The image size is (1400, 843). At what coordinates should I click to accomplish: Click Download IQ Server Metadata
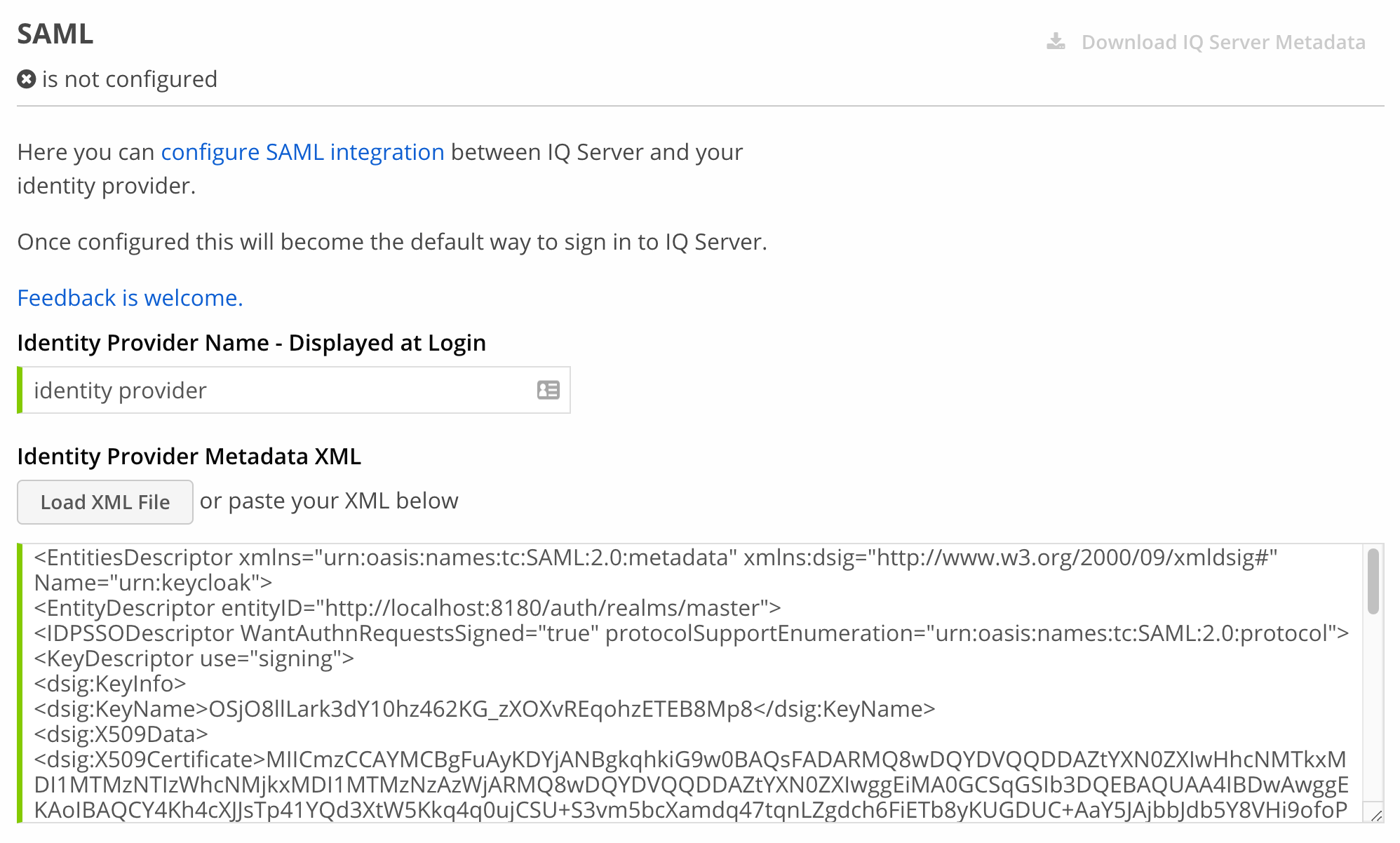(x=1223, y=42)
